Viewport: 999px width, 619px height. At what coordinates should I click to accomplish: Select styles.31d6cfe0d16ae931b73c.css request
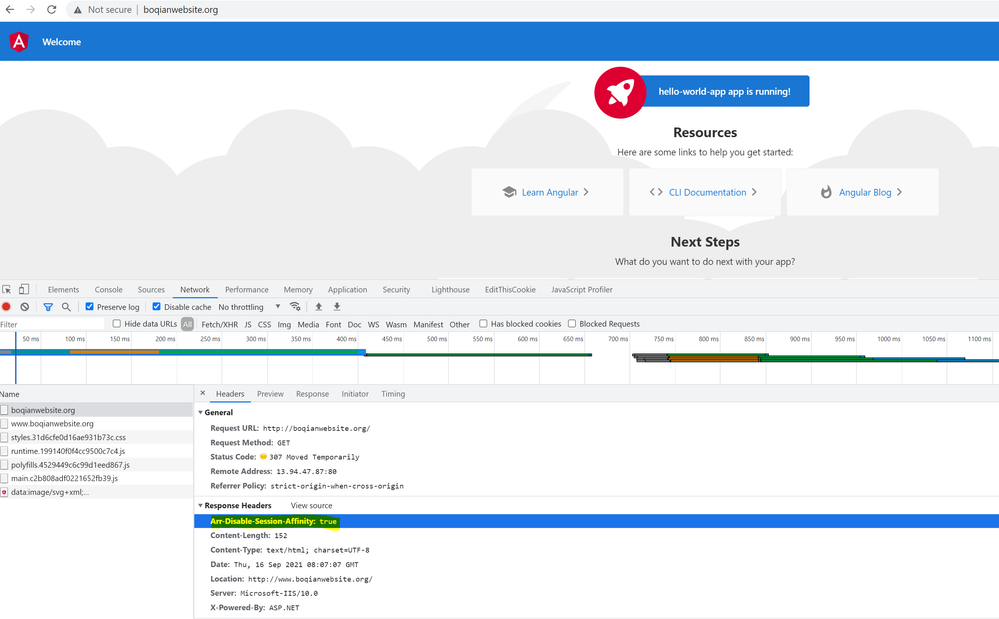click(x=96, y=438)
